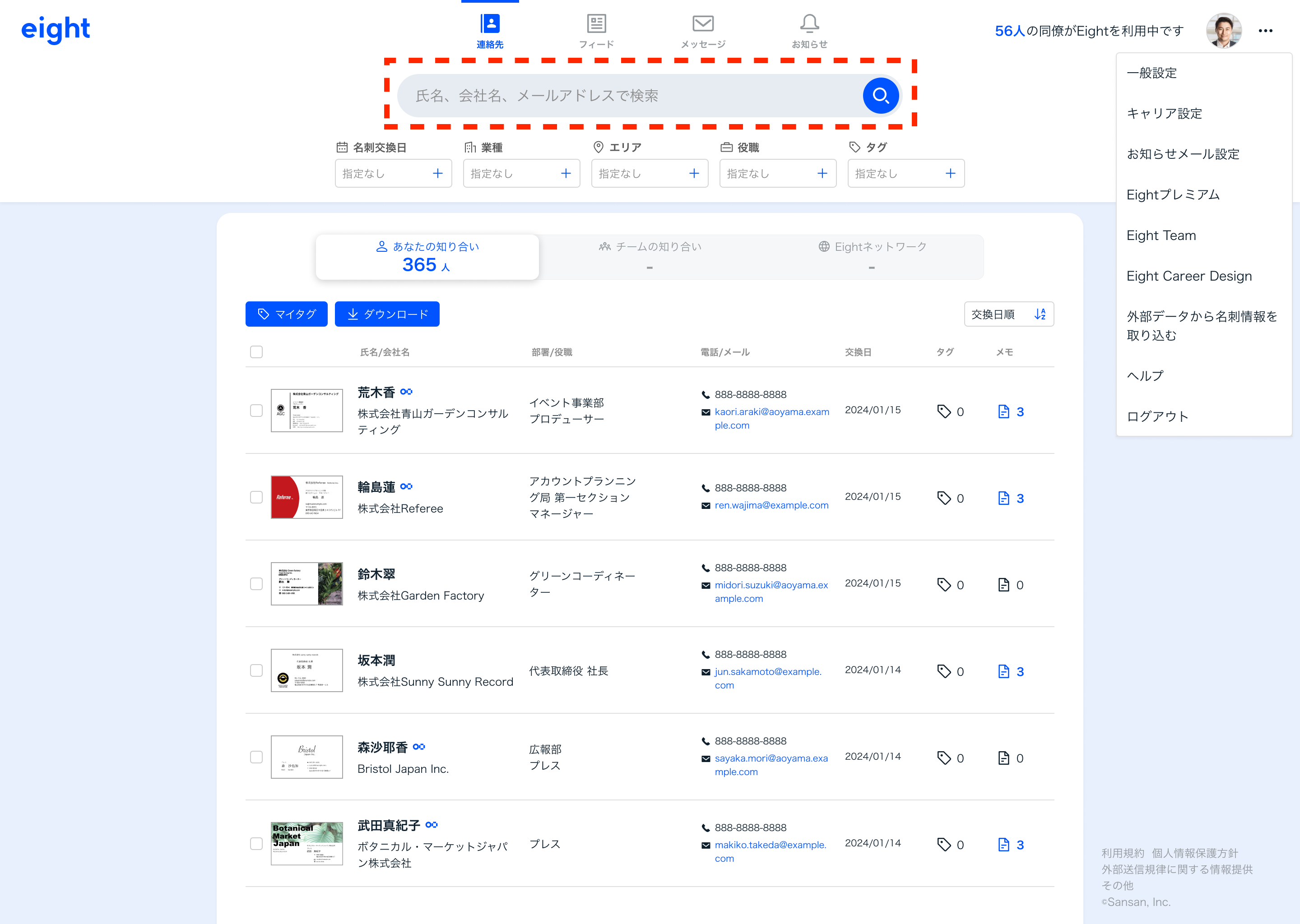Open memo icon for 鈴木翠
Screen dimensions: 1300x924
coord(1011,585)
